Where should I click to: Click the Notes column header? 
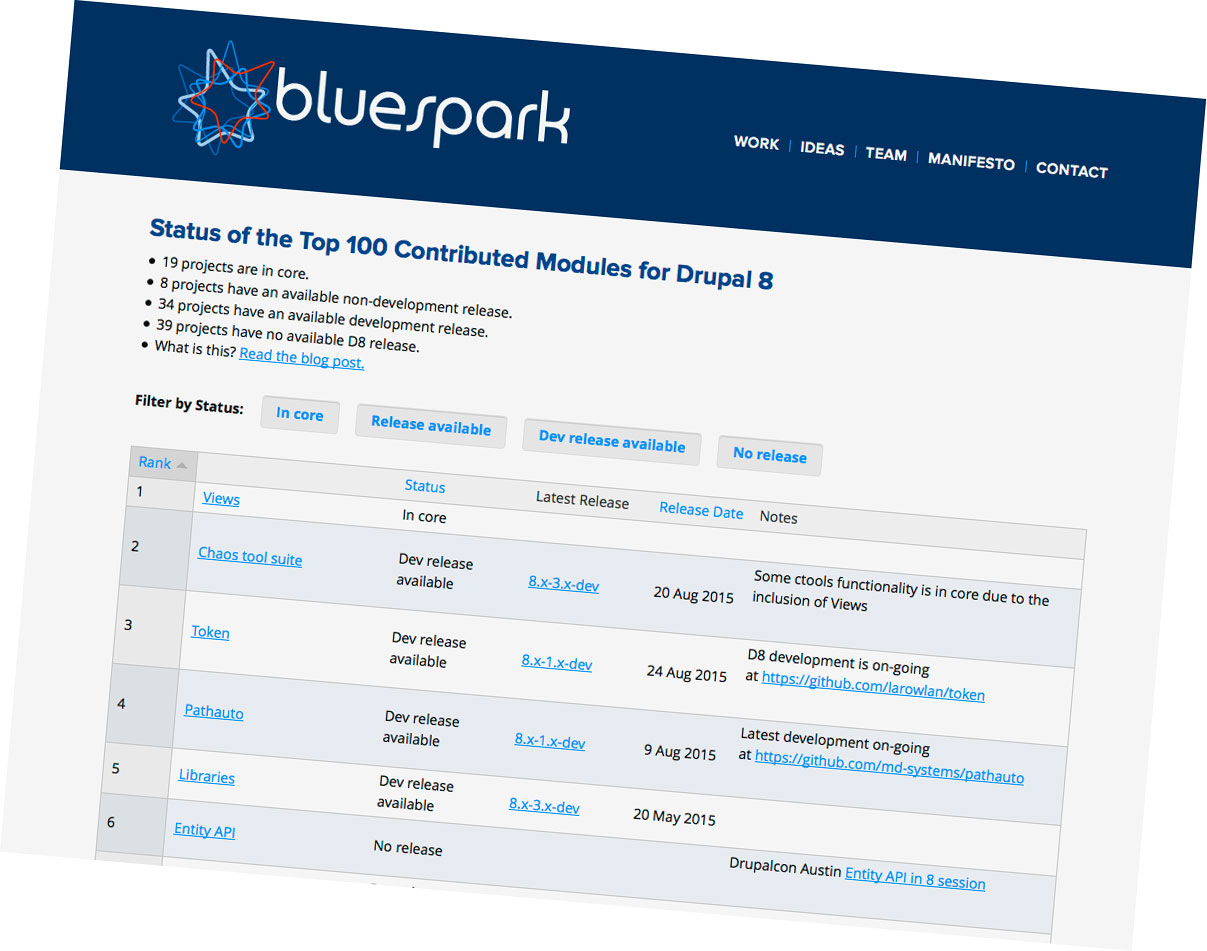[x=778, y=517]
